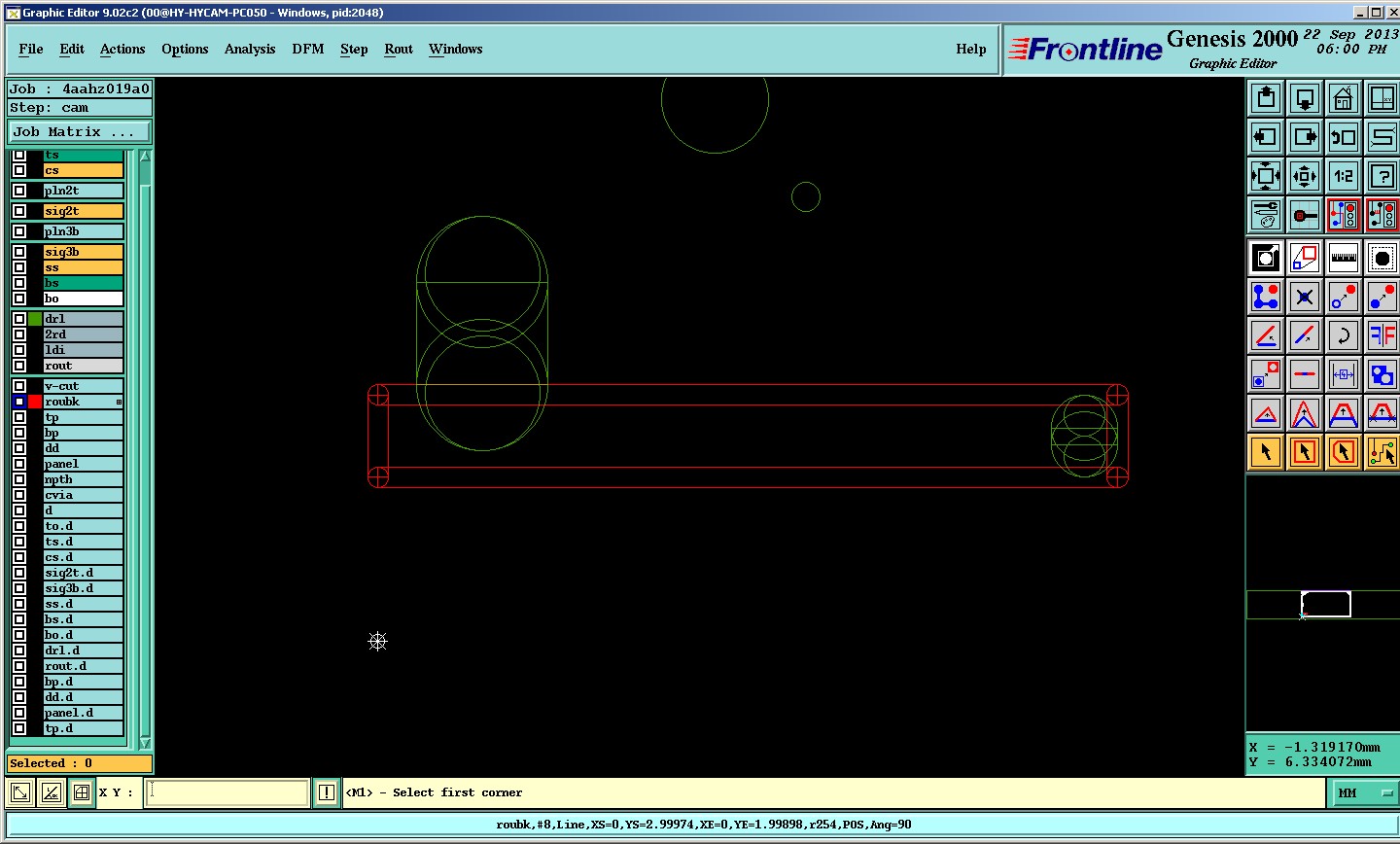This screenshot has height=844, width=1400.
Task: Select the arrow in rectangle selection tool
Action: [x=1305, y=452]
